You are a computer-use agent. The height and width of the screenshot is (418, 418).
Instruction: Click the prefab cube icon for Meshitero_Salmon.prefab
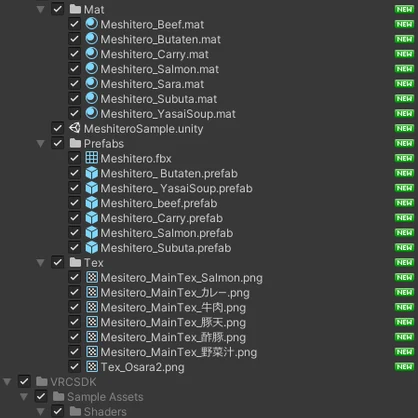point(92,233)
